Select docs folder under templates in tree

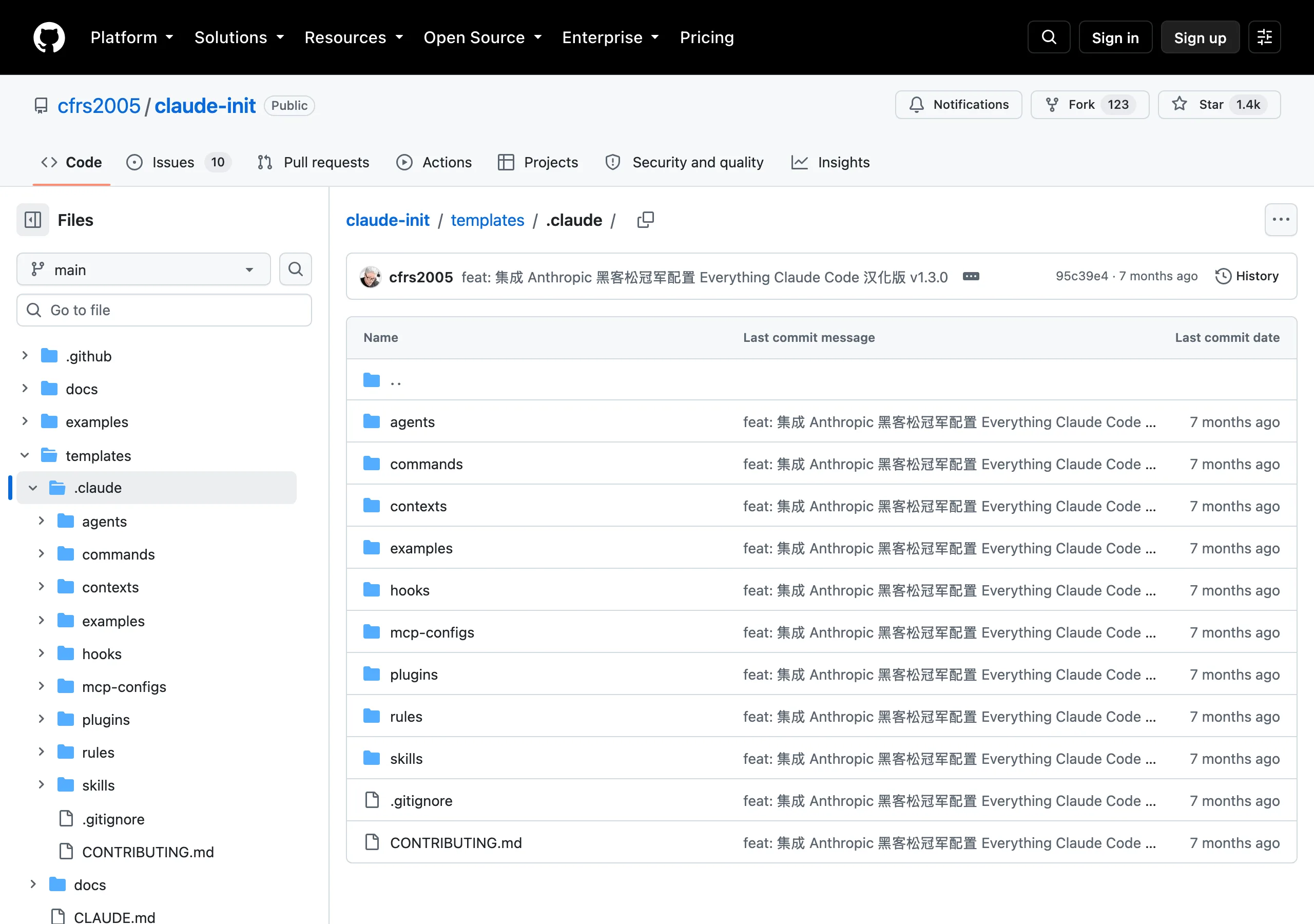tap(90, 884)
